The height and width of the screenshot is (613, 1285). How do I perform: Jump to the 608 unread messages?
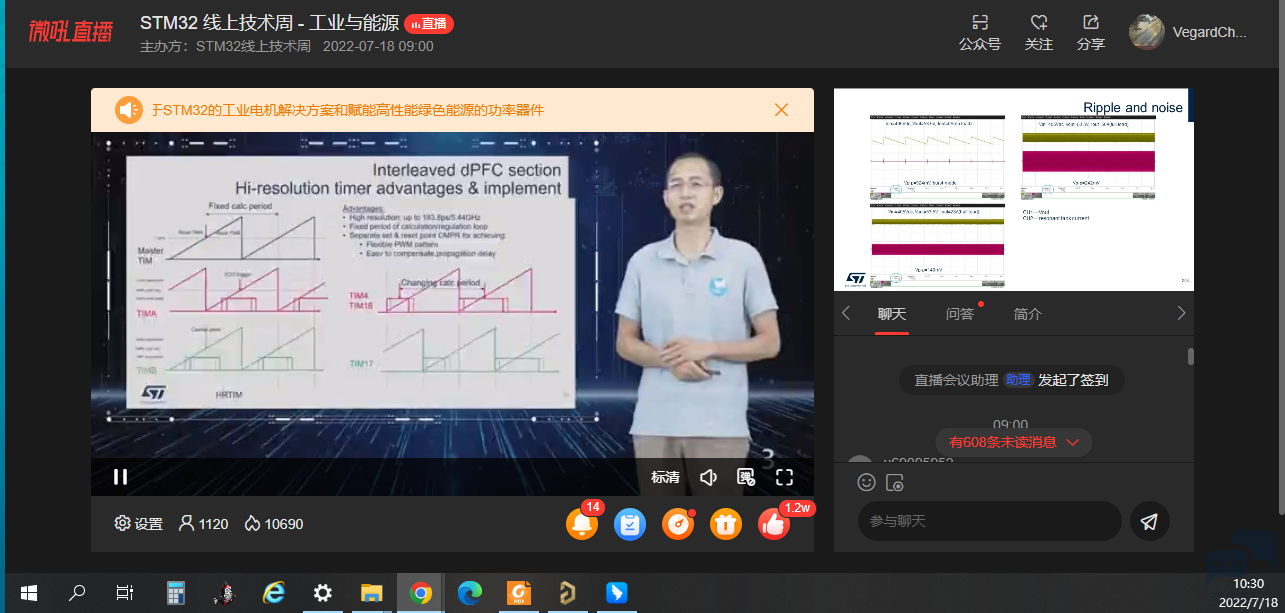tap(1014, 442)
